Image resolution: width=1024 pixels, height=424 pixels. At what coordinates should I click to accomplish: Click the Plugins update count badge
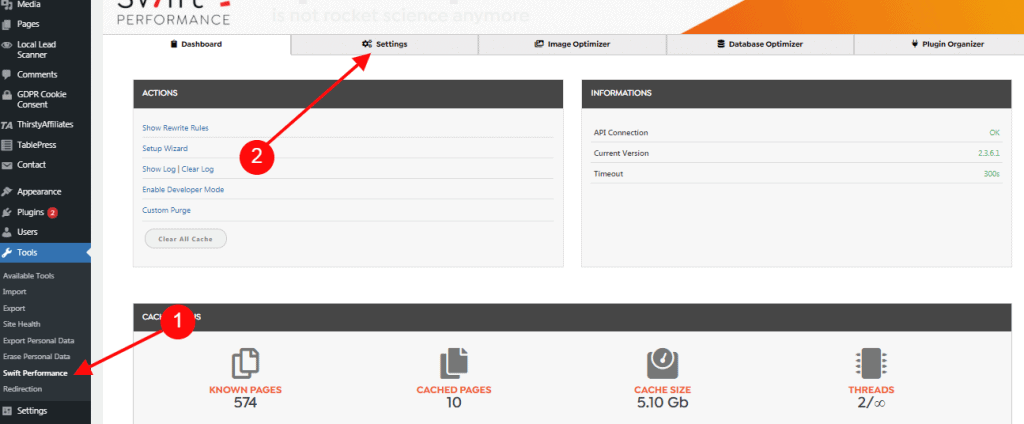(52, 212)
